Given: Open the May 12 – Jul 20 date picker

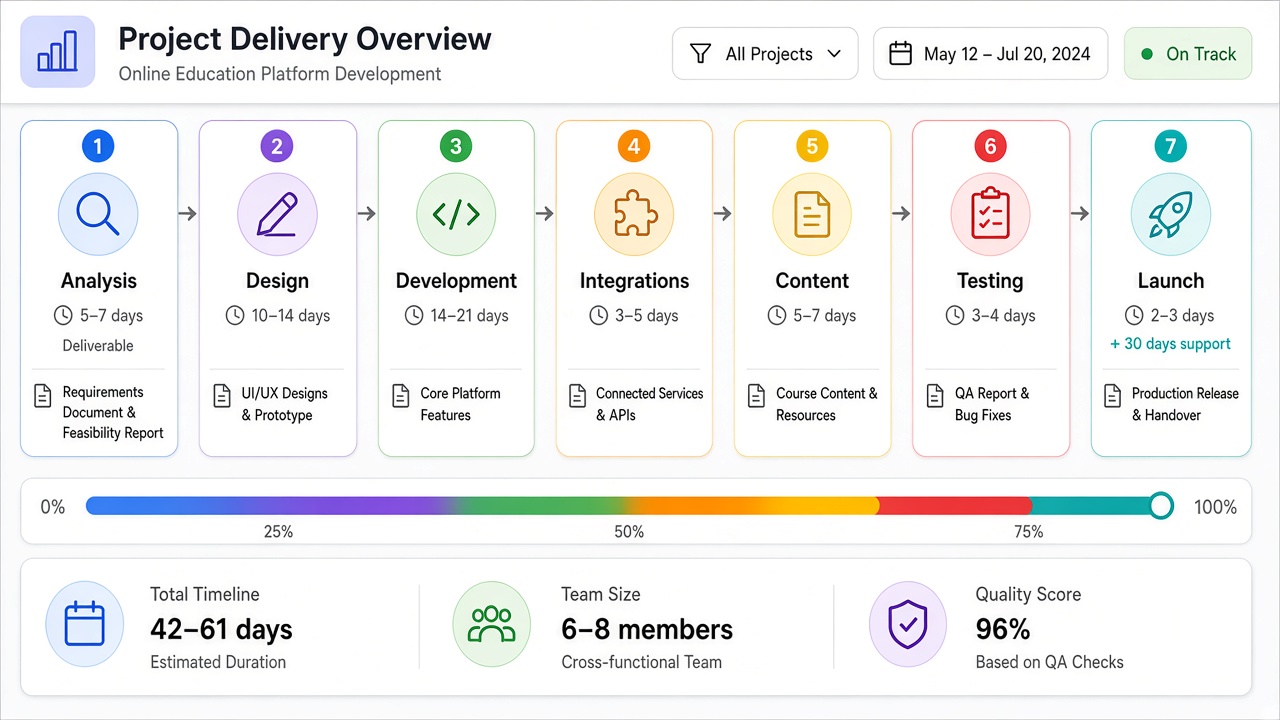Looking at the screenshot, I should 990,54.
